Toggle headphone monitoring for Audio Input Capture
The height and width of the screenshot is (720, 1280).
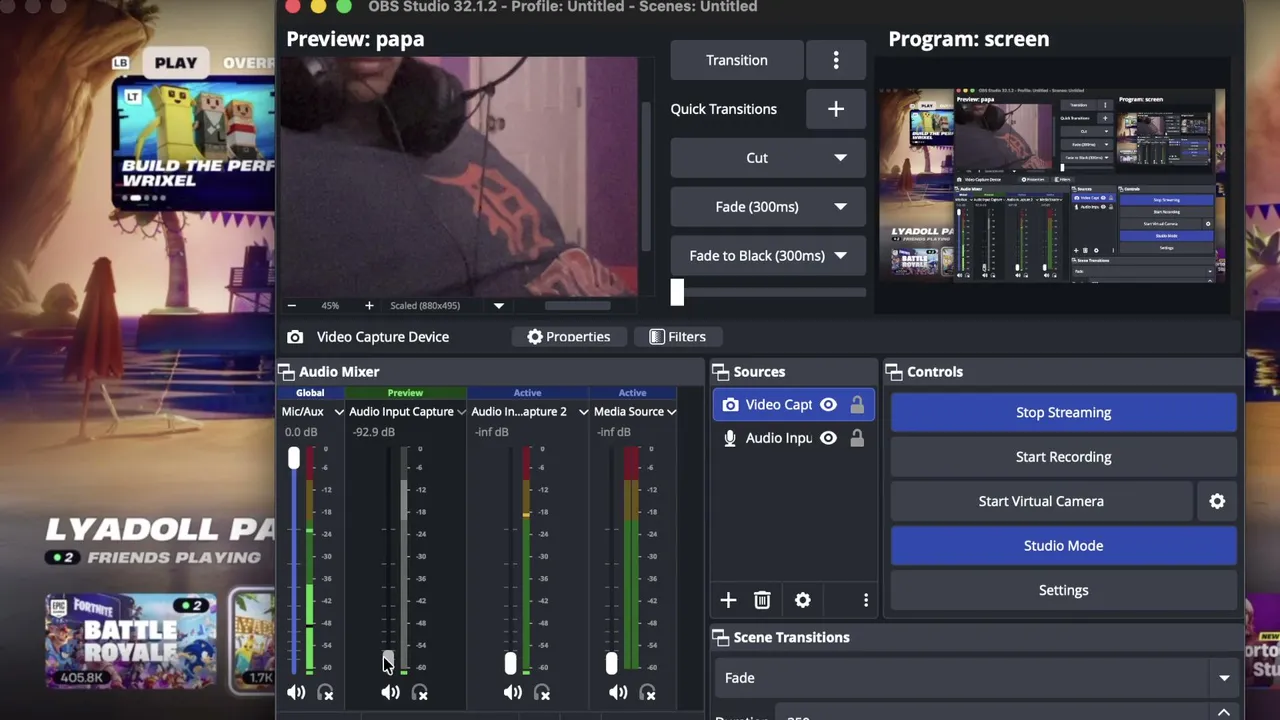(x=420, y=692)
